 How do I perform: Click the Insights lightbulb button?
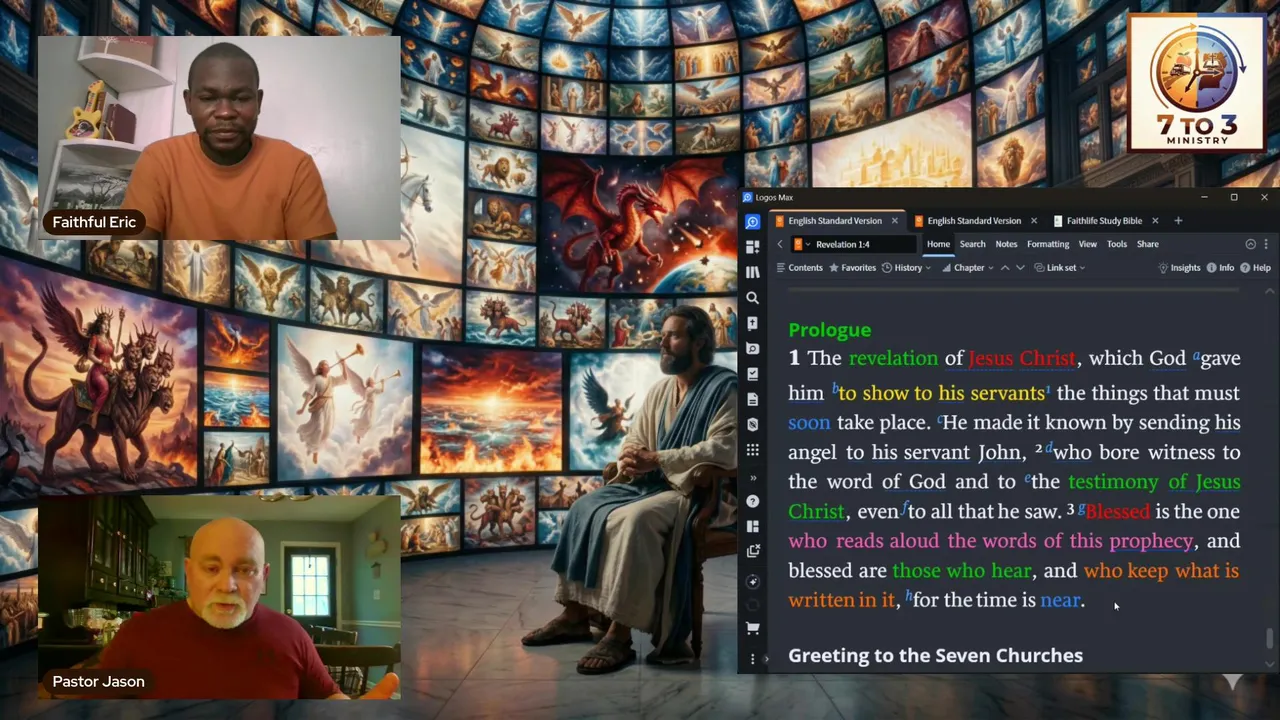tap(1179, 268)
